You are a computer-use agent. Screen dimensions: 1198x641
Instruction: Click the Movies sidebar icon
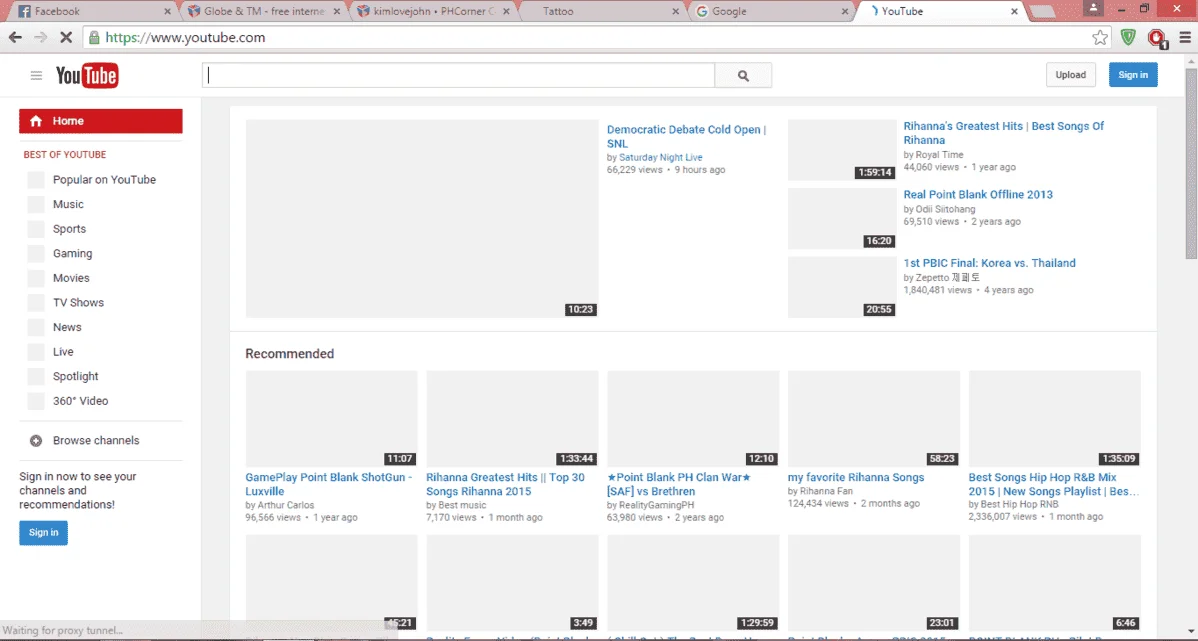(36, 278)
